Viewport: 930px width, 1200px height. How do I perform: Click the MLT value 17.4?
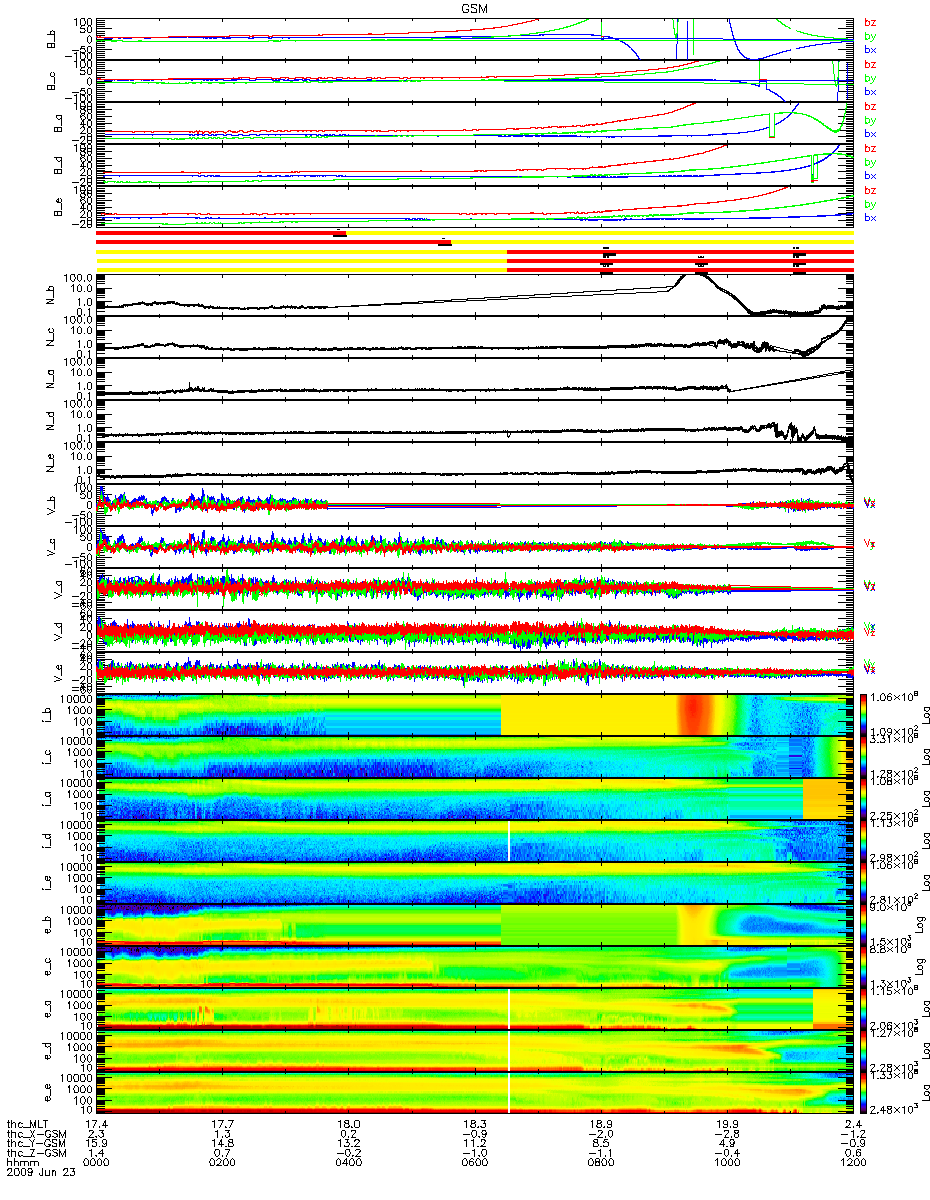point(96,1123)
